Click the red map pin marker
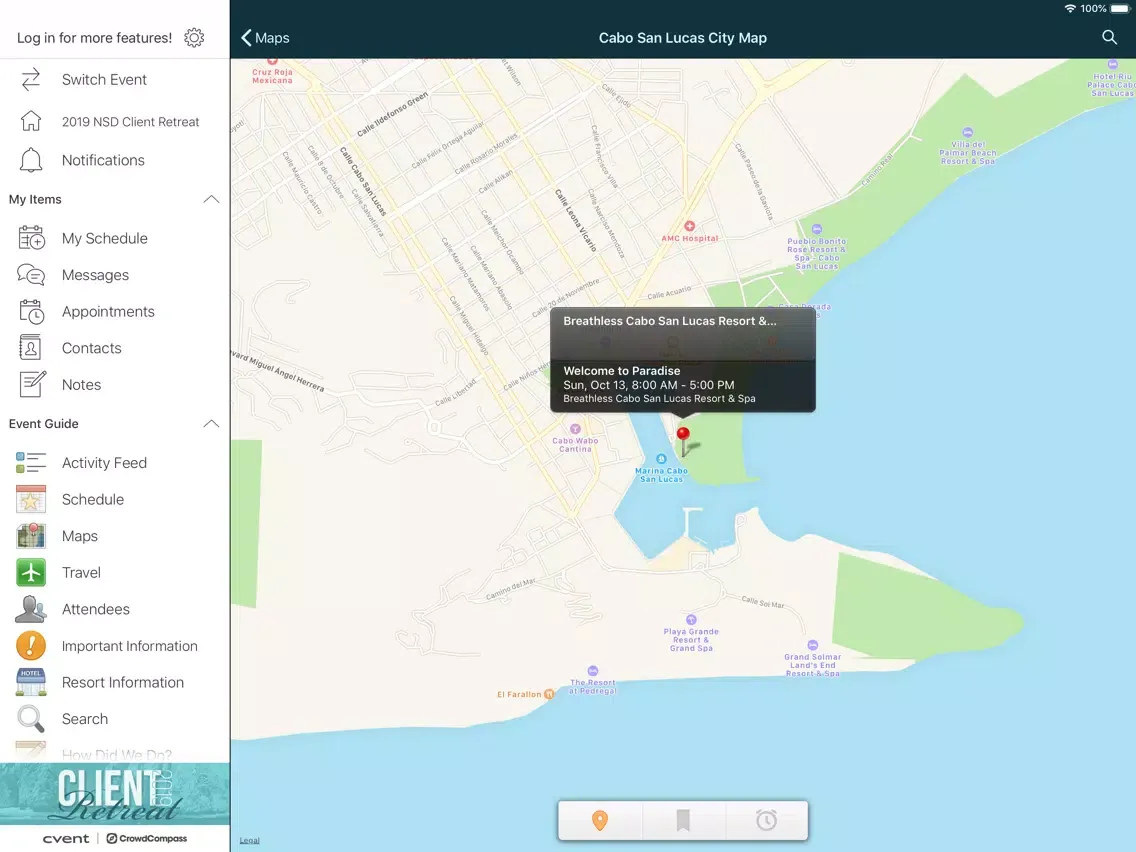This screenshot has height=852, width=1136. point(683,440)
